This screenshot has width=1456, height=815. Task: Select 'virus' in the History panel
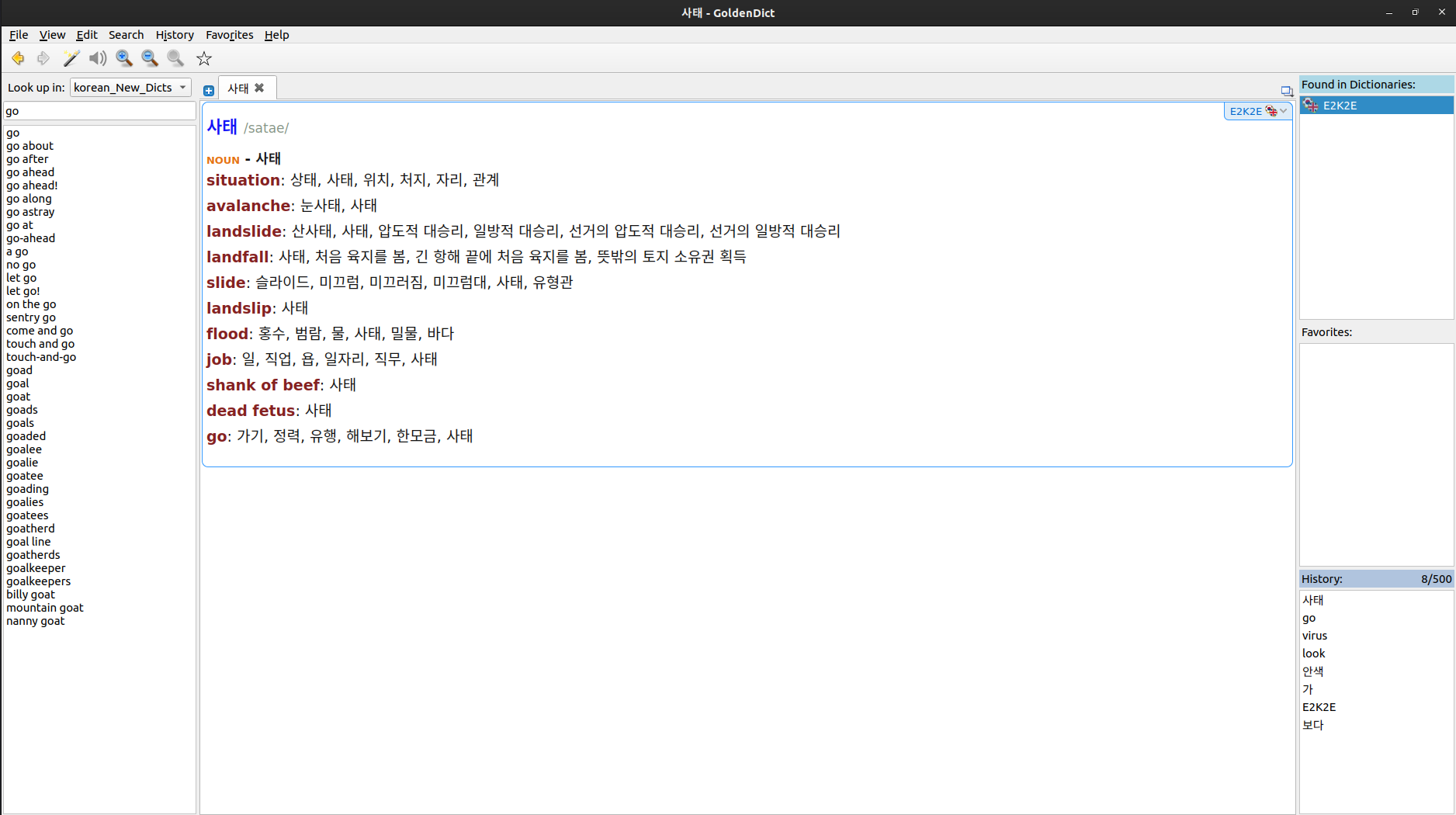(x=1315, y=636)
